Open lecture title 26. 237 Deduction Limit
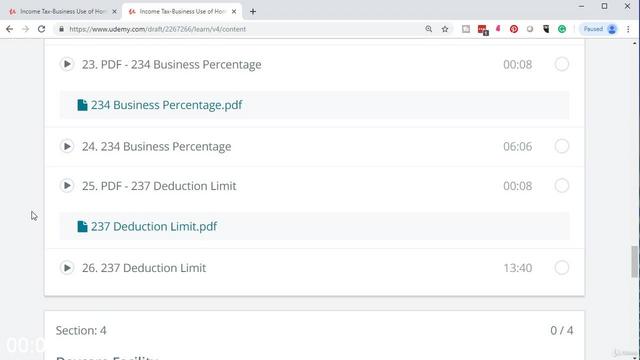 144,268
